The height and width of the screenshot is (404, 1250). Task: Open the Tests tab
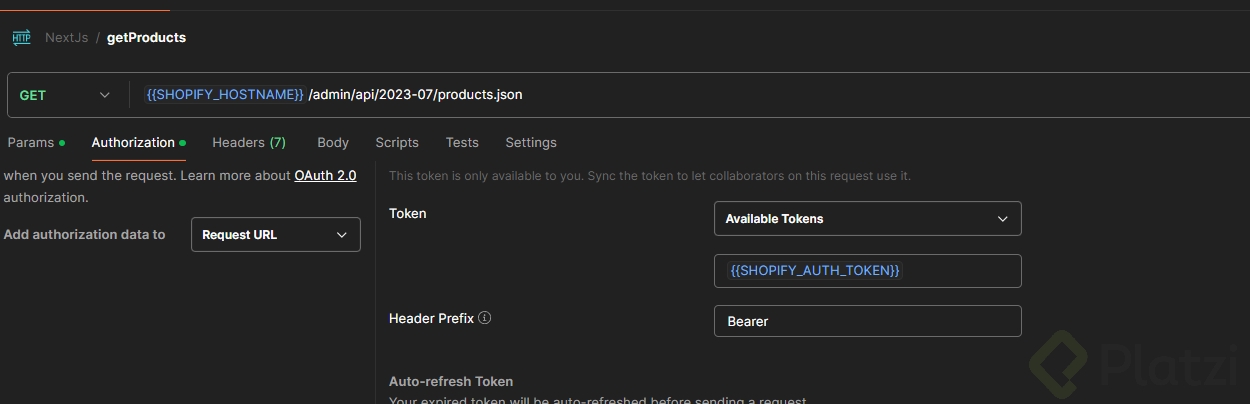[x=462, y=143]
